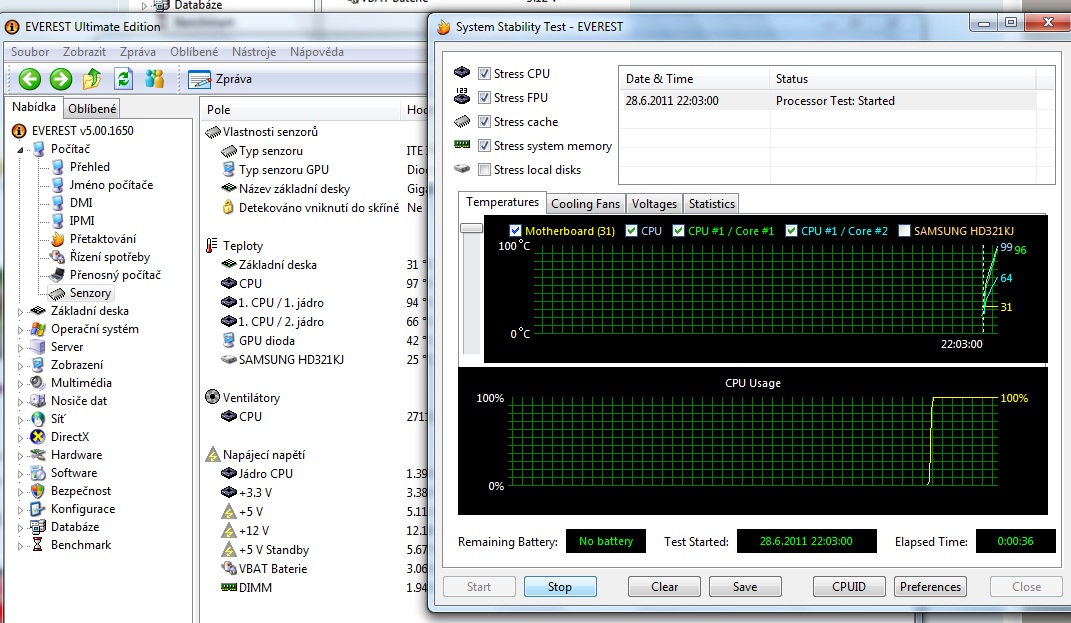
Task: Switch to the Voltages tab
Action: click(654, 204)
